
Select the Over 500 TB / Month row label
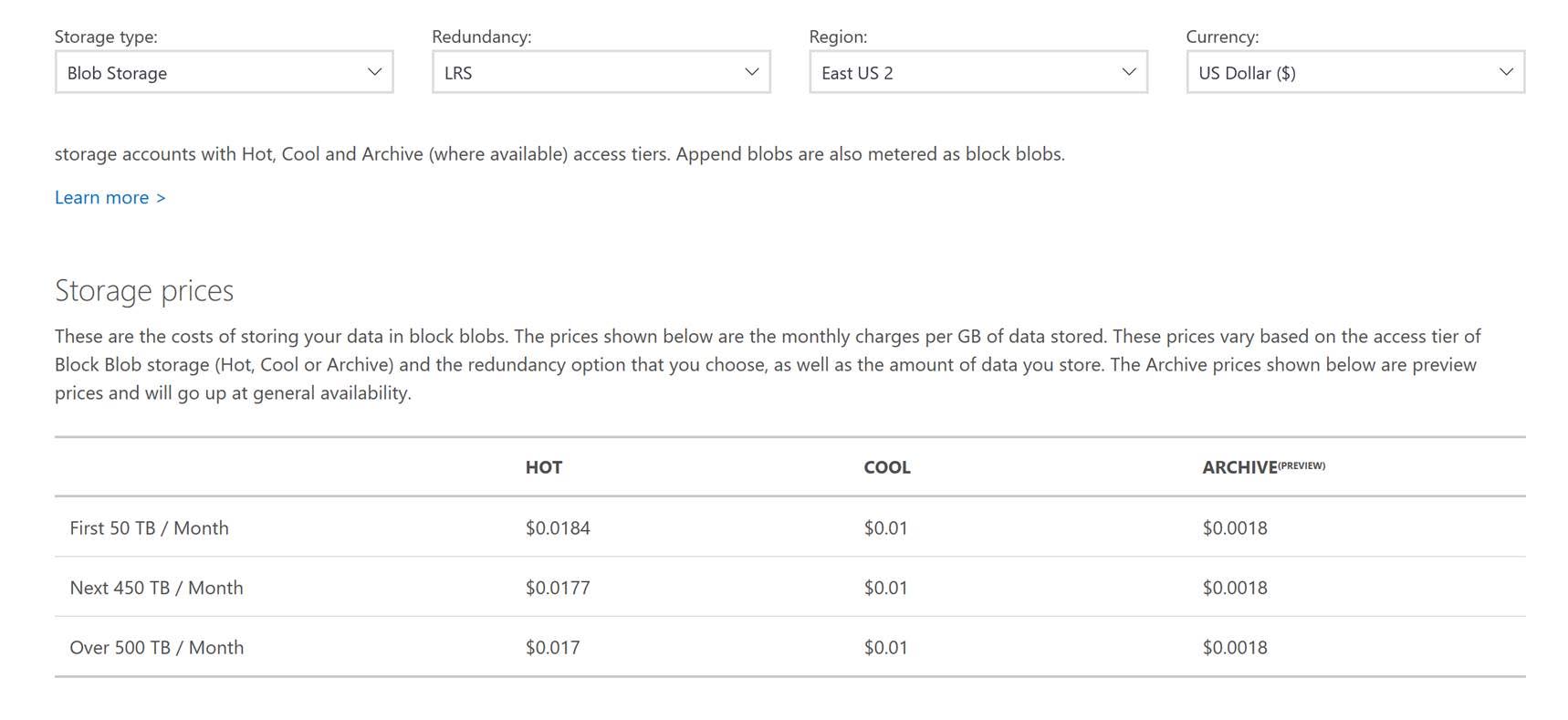156,648
